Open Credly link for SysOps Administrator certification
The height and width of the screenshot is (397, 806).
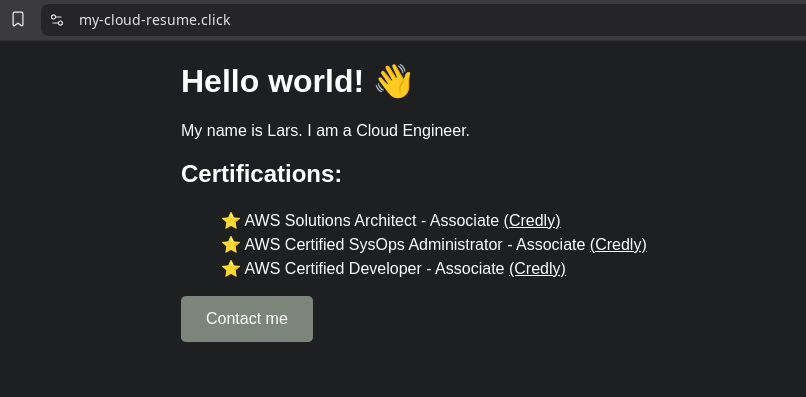(x=618, y=245)
